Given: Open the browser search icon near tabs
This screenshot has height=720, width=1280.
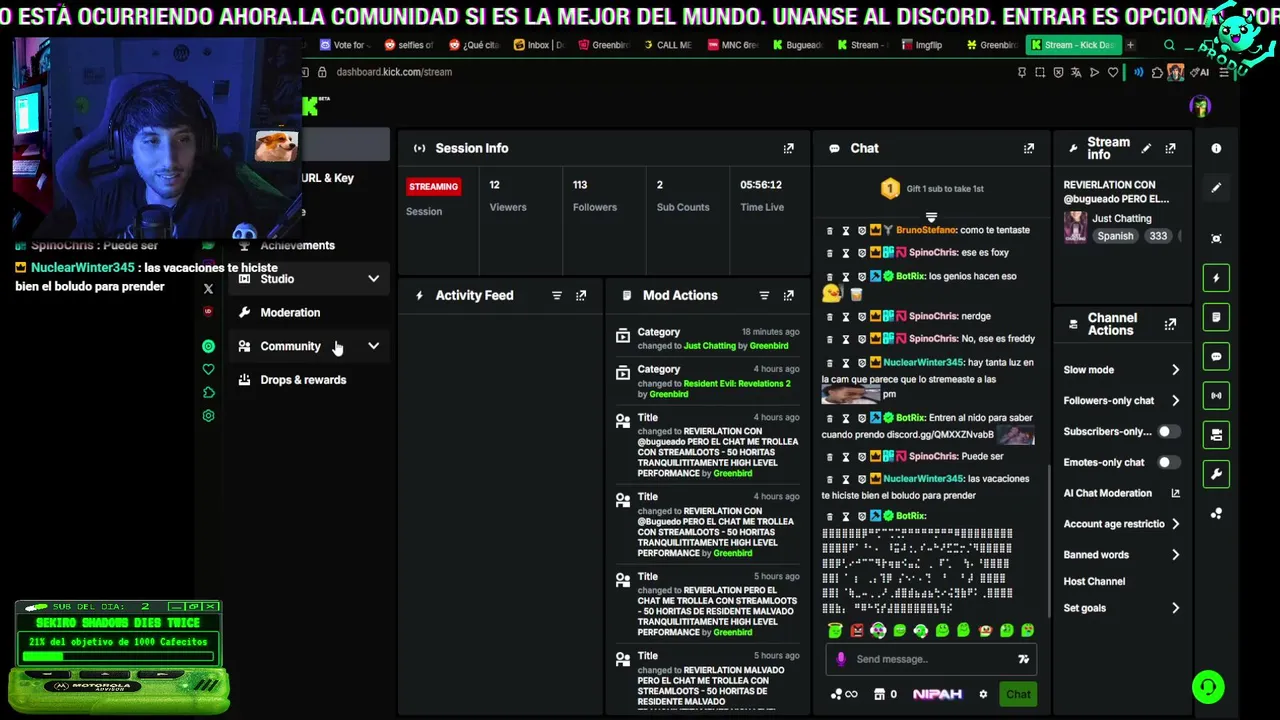Looking at the screenshot, I should tap(1169, 45).
